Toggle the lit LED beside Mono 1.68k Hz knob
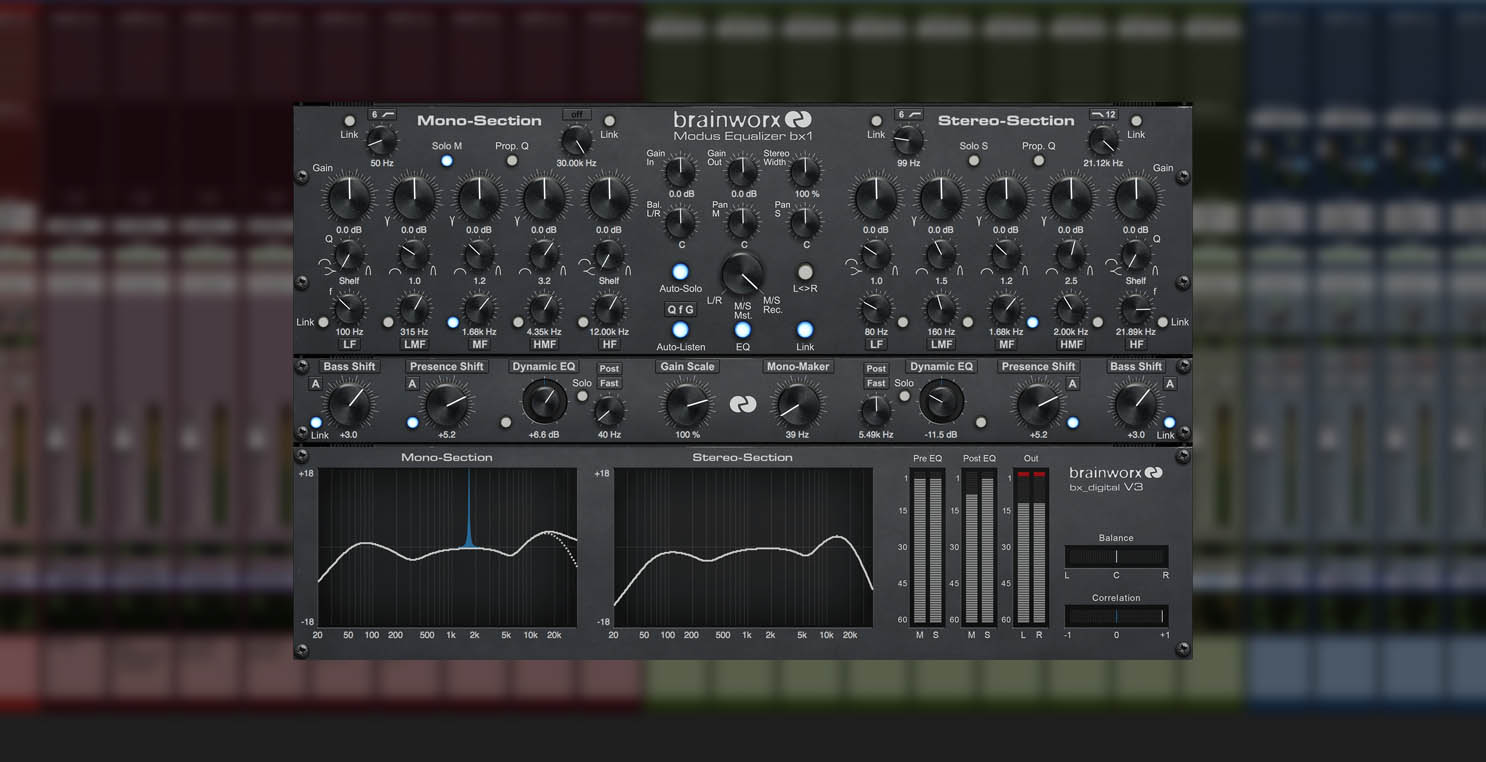The image size is (1486, 762). (453, 322)
